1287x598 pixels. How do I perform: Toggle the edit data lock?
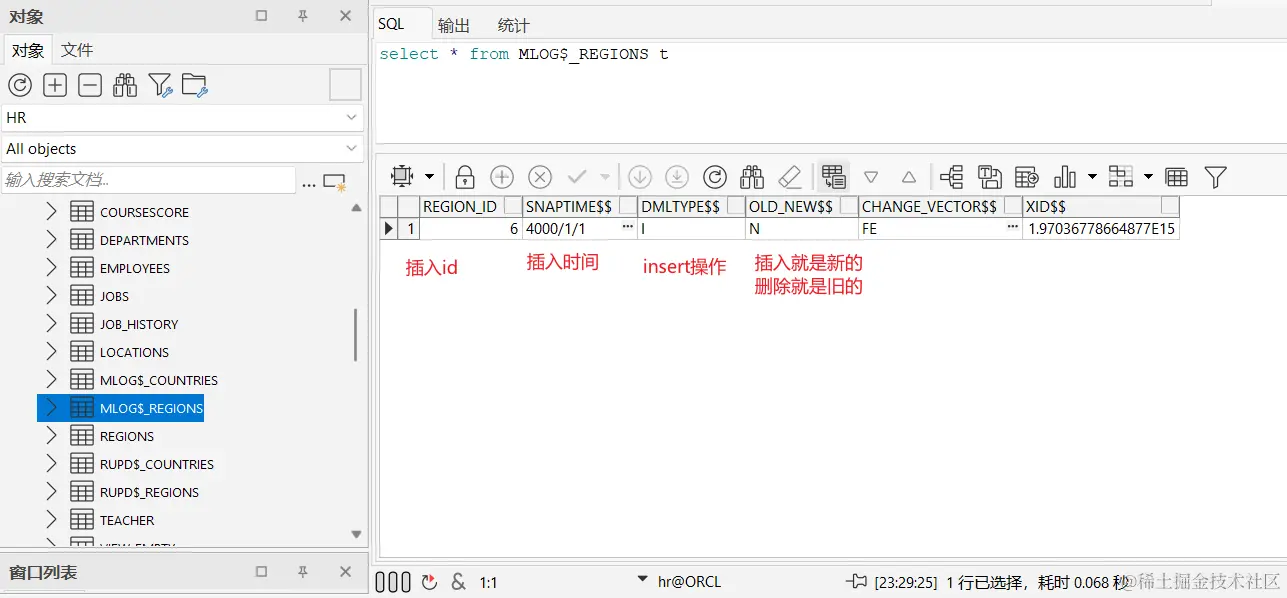point(464,177)
